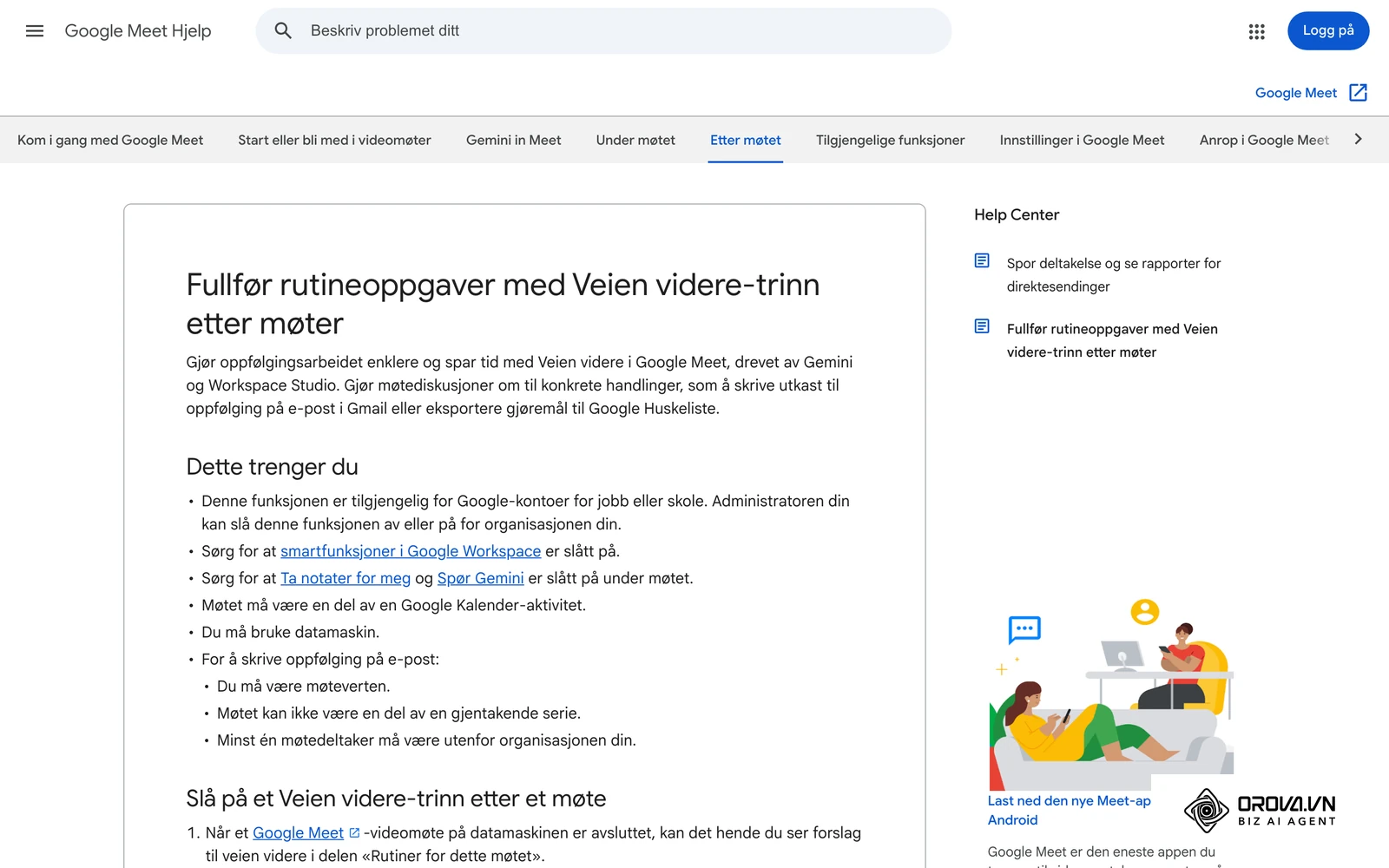Open the hamburger main menu
The height and width of the screenshot is (868, 1389).
(35, 31)
